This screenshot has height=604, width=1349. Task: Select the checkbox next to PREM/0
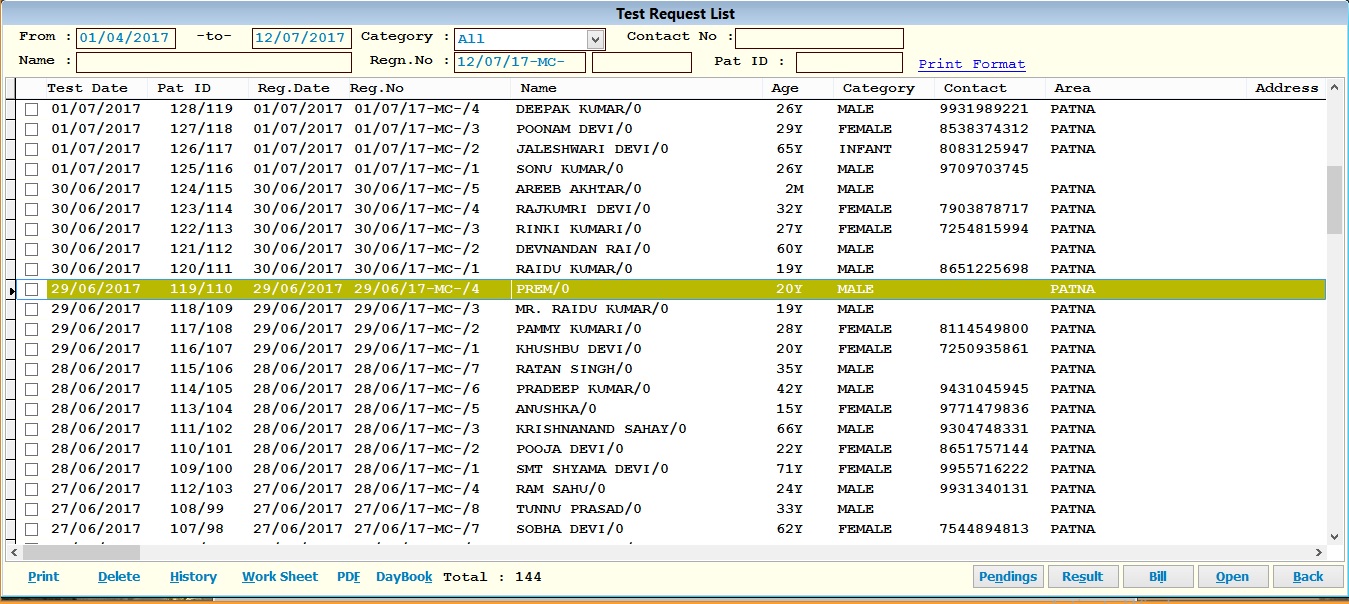[31, 289]
